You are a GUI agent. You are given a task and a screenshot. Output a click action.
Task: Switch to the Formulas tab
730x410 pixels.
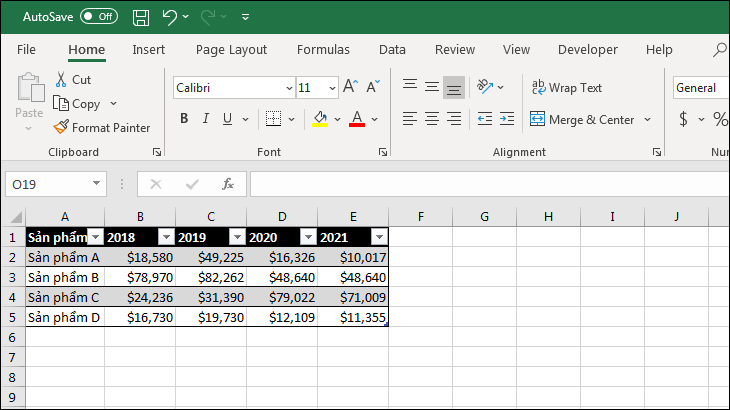click(323, 49)
